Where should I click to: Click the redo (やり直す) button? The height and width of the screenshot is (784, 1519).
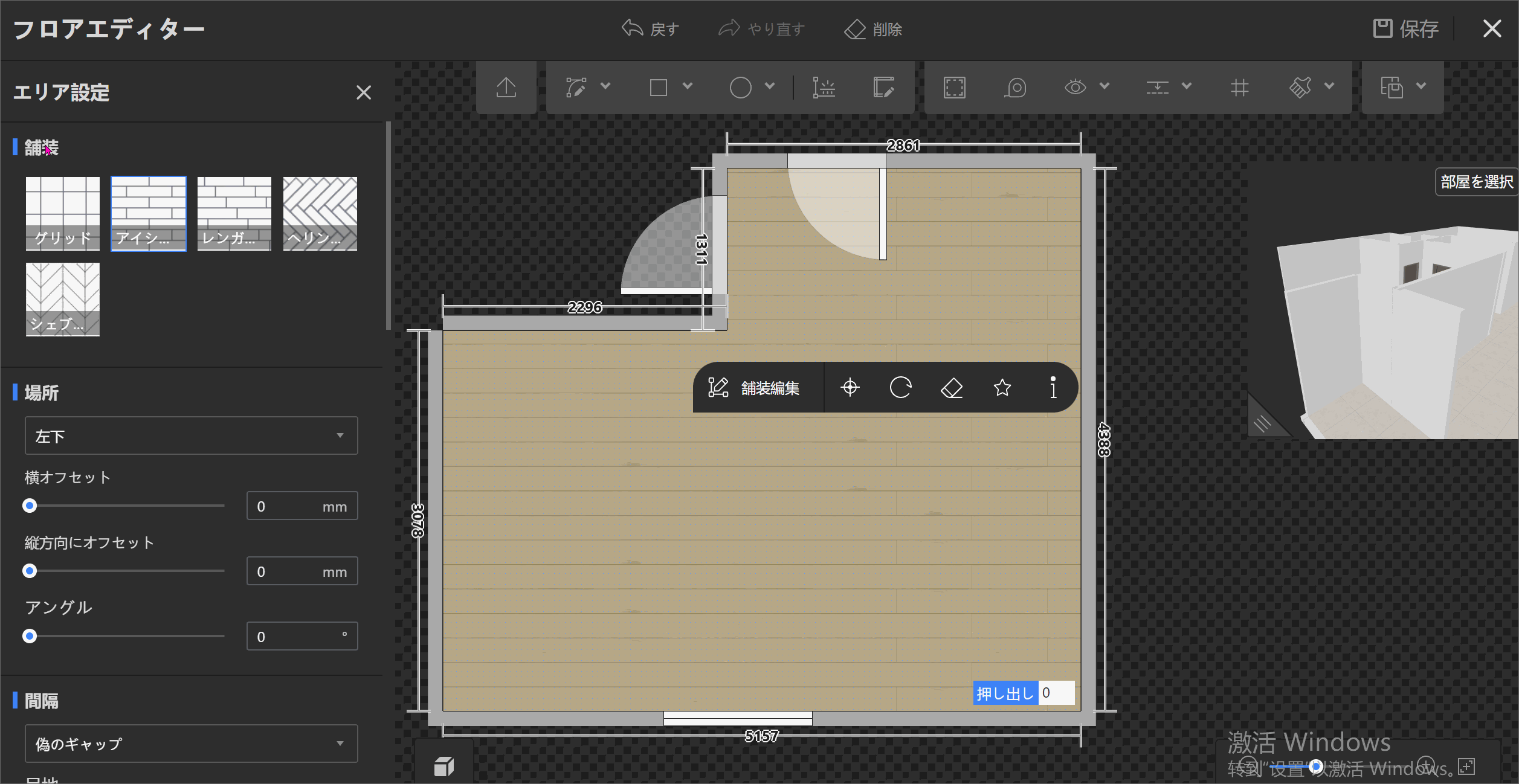761,28
